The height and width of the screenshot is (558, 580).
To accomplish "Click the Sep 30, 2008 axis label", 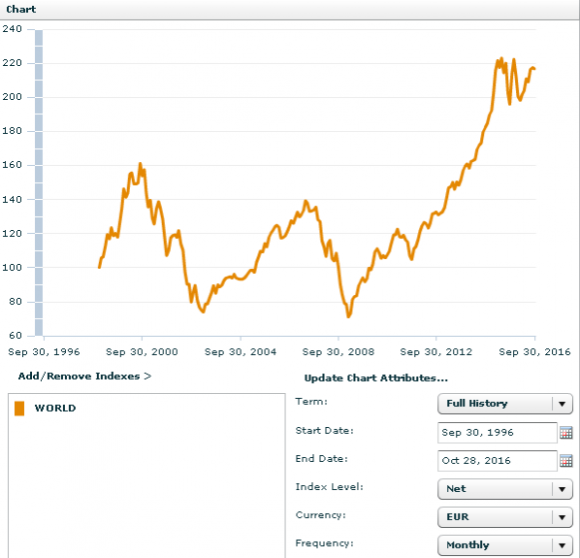I will pos(338,352).
